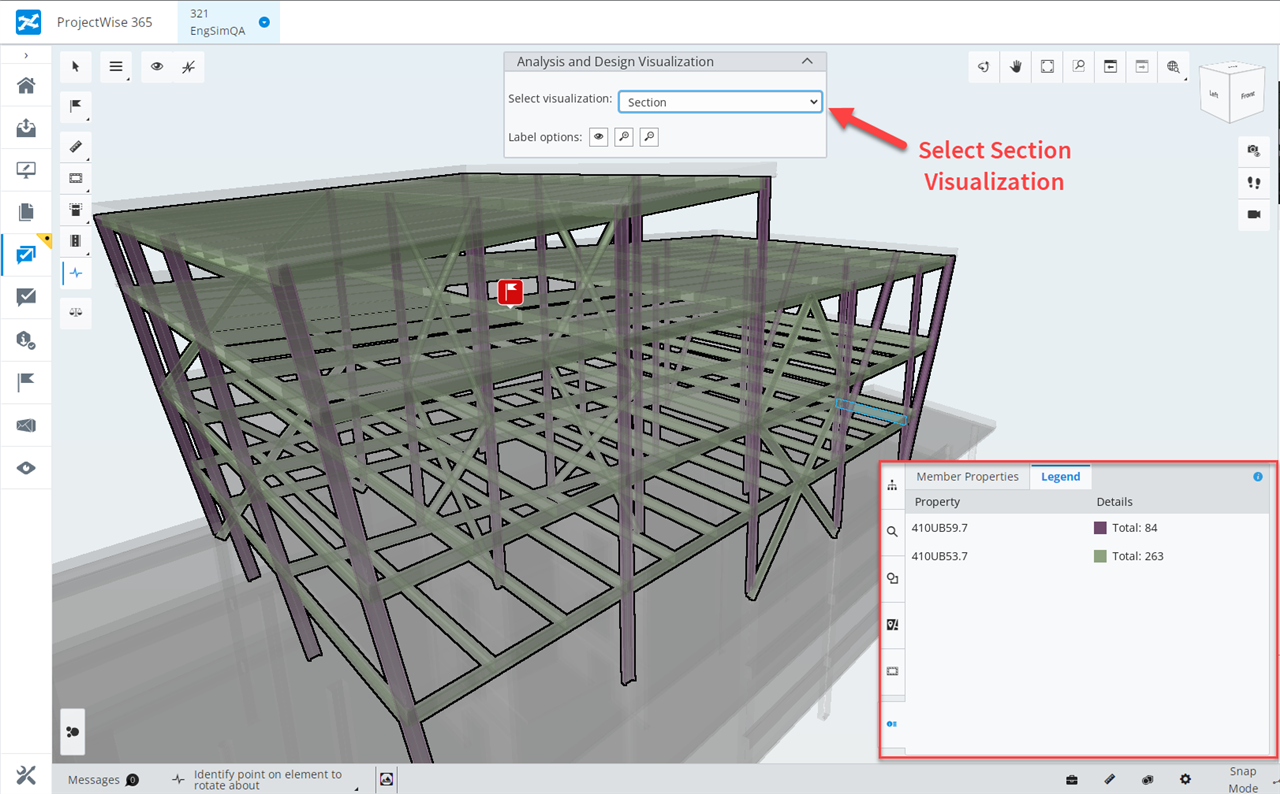Select the element selection arrow tool

point(76,67)
